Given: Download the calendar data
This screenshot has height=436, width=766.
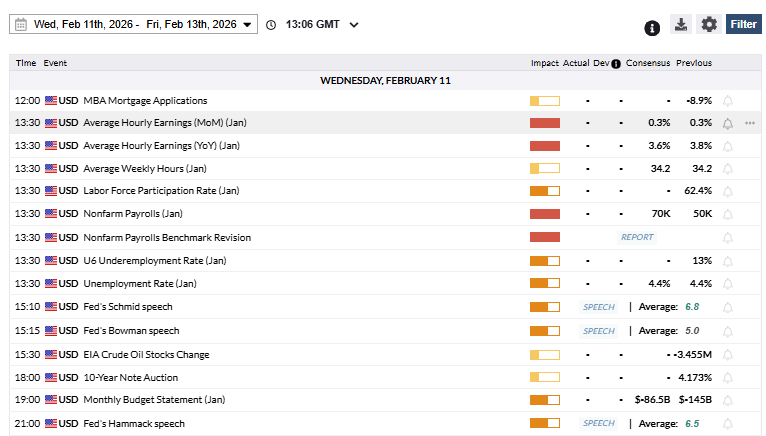Looking at the screenshot, I should tap(680, 24).
